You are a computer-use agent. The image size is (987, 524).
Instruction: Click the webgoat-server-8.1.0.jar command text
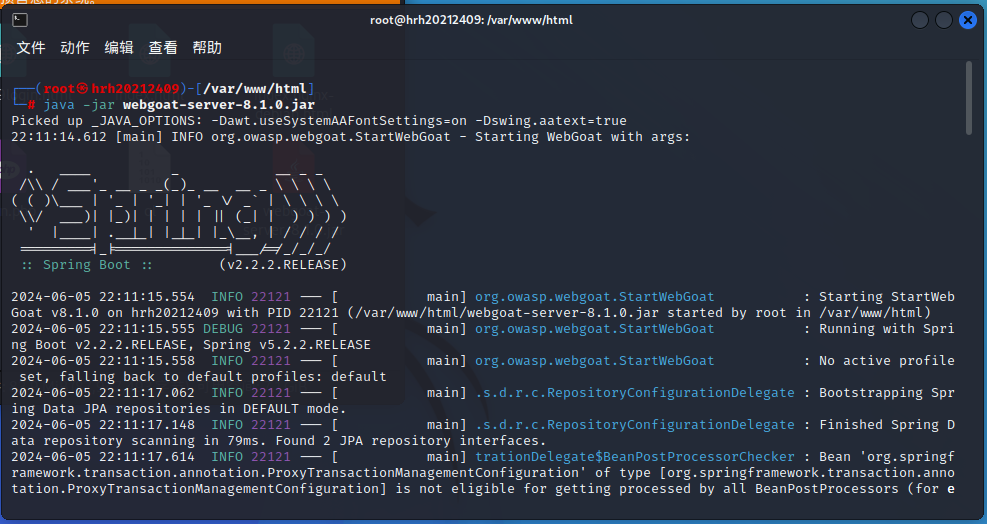click(218, 105)
